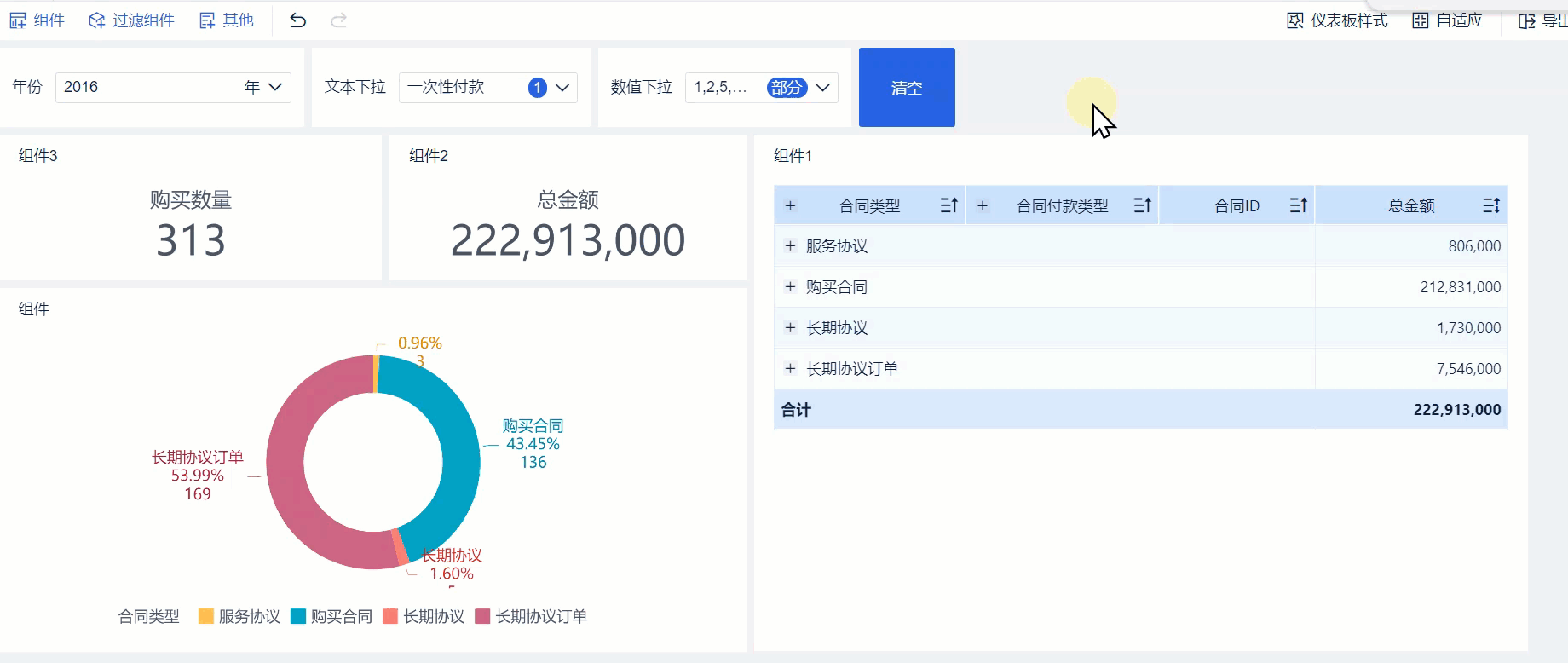Viewport: 1568px width, 663px height.
Task: Toggle 长期协议 legend swatch
Action: (x=390, y=616)
